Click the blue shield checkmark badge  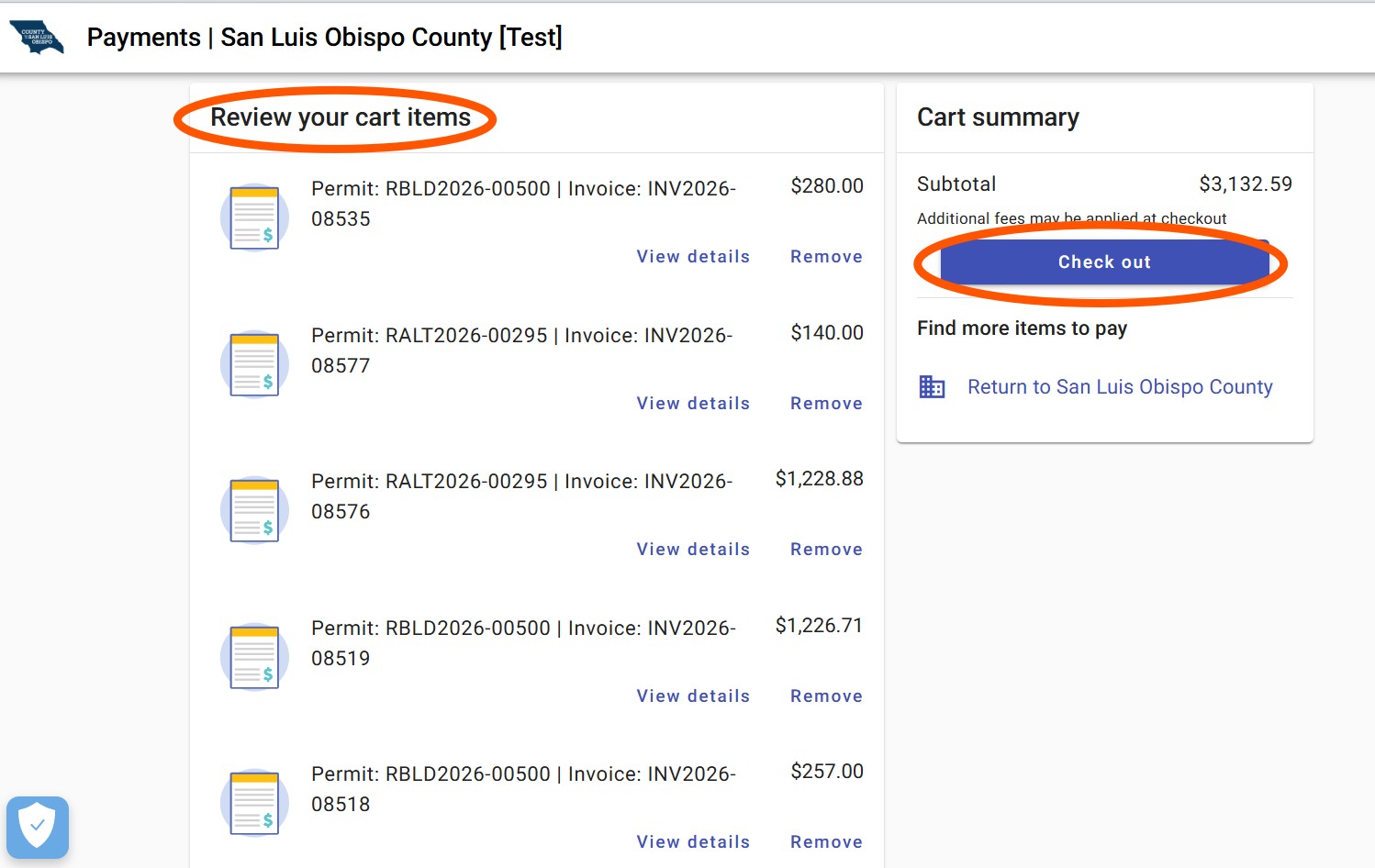click(x=38, y=827)
